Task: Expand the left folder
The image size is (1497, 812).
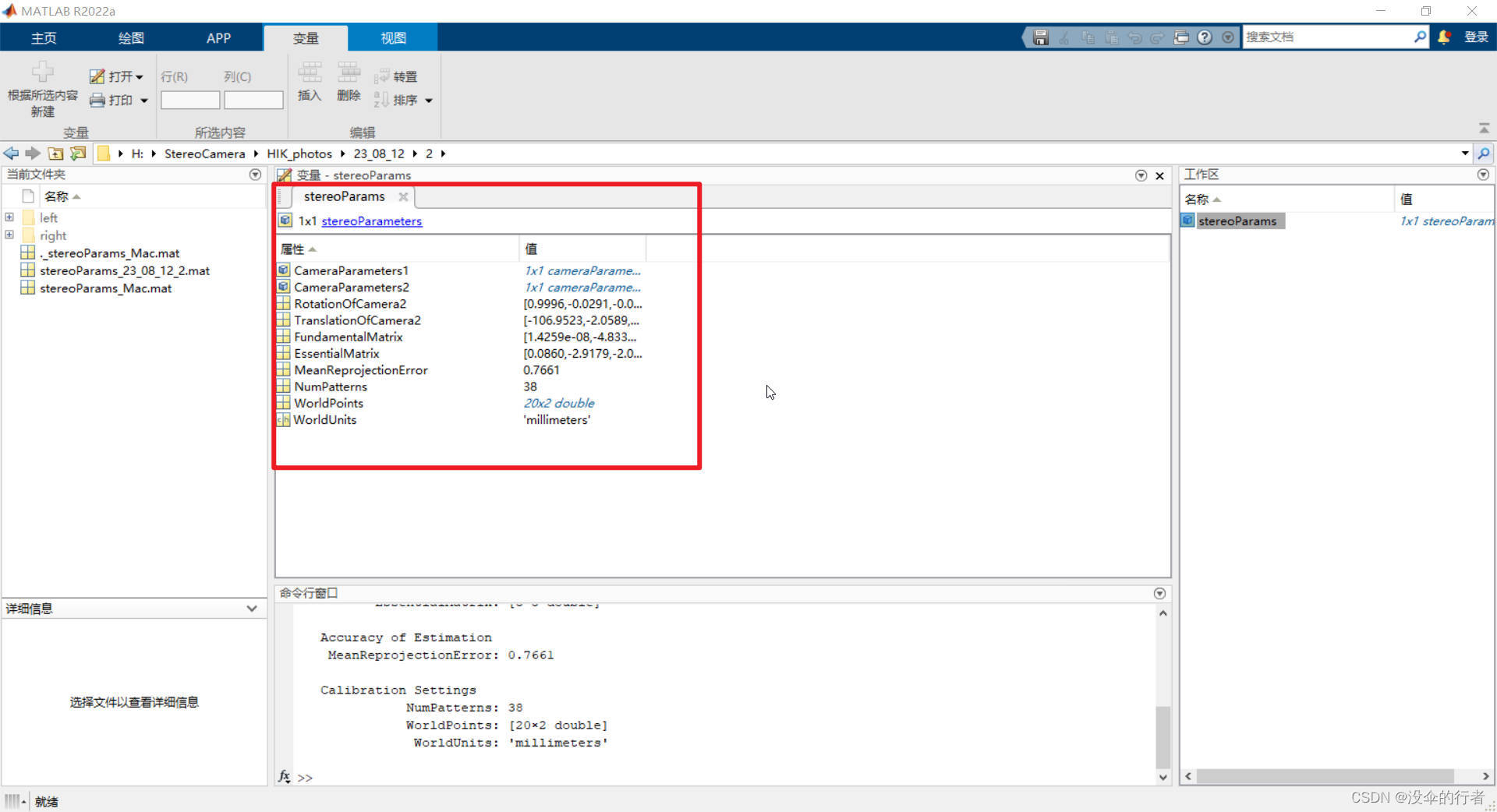Action: click(9, 217)
